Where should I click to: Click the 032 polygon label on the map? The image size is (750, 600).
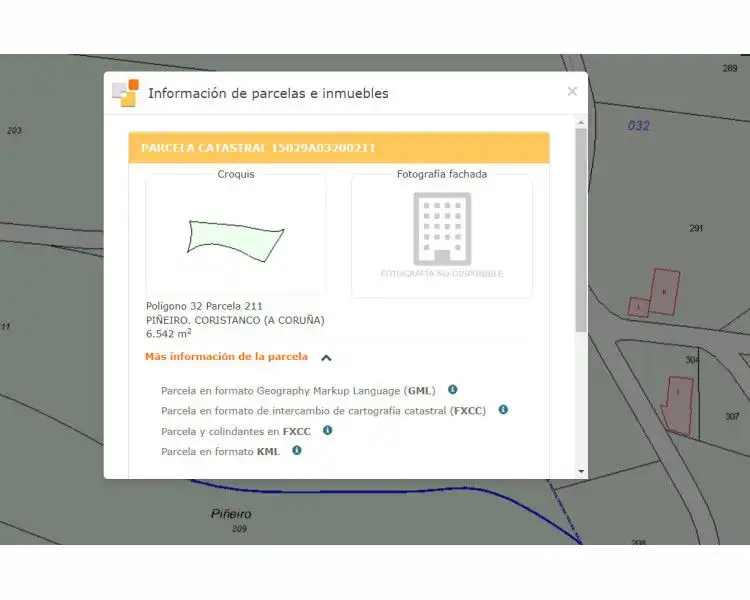pyautogui.click(x=639, y=126)
